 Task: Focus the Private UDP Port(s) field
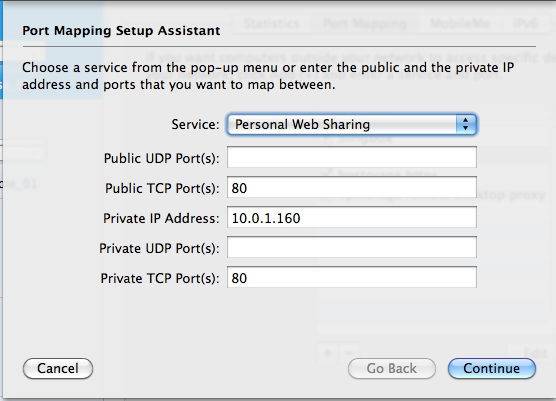tap(352, 247)
